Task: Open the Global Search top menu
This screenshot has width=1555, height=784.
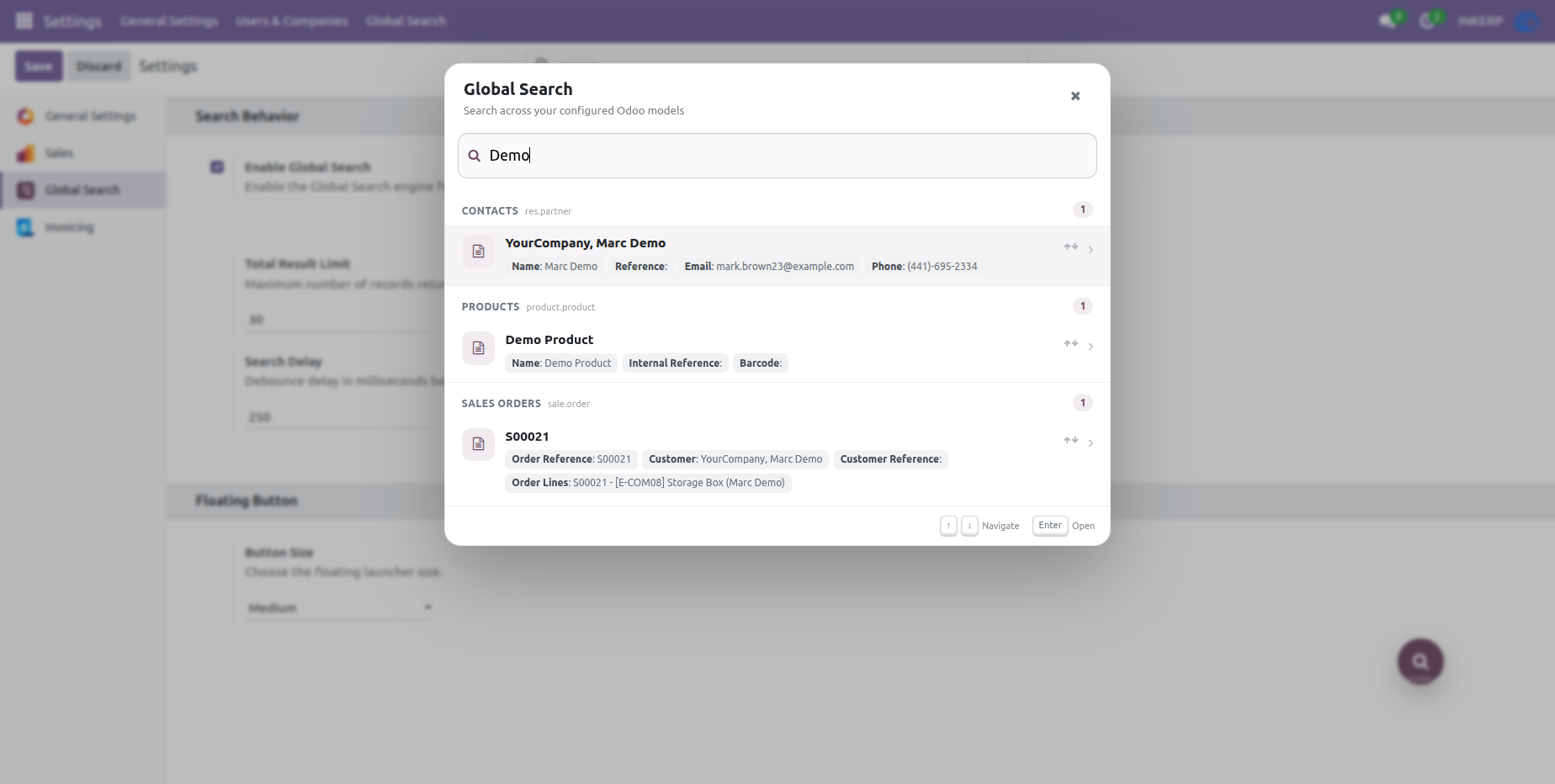Action: pos(406,21)
